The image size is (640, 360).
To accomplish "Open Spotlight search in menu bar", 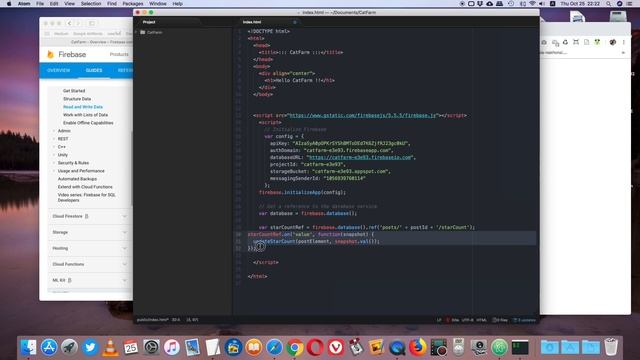I will coord(609,4).
